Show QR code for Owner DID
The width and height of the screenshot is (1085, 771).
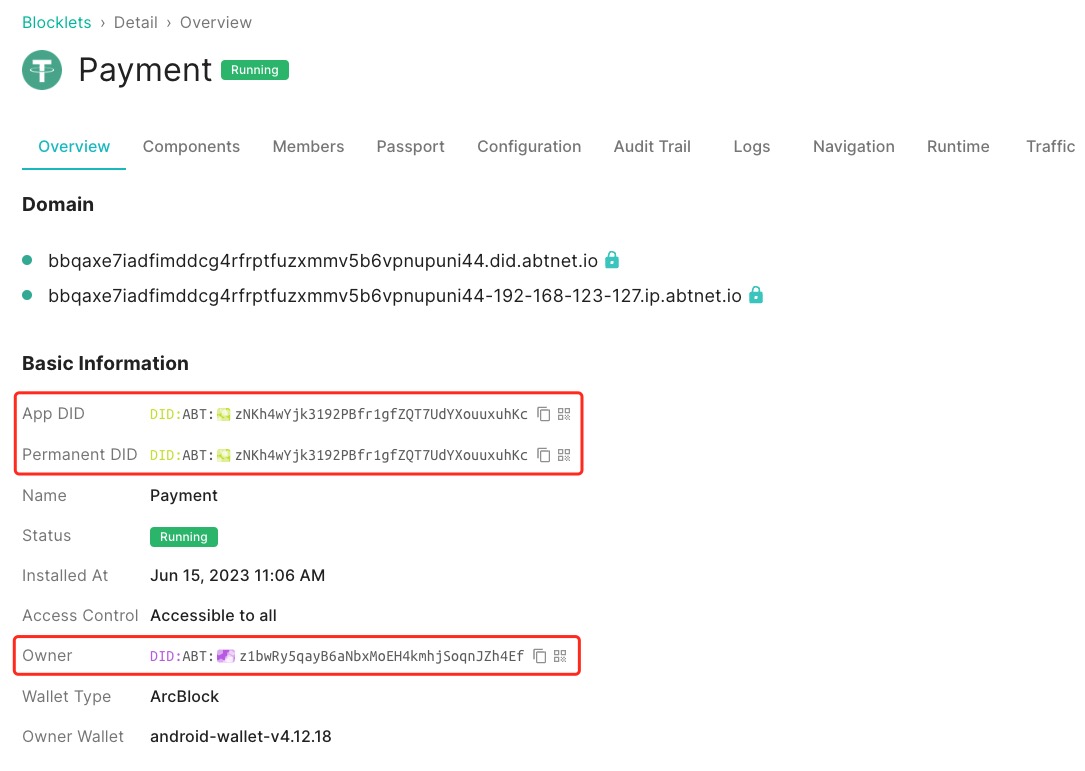coord(560,656)
